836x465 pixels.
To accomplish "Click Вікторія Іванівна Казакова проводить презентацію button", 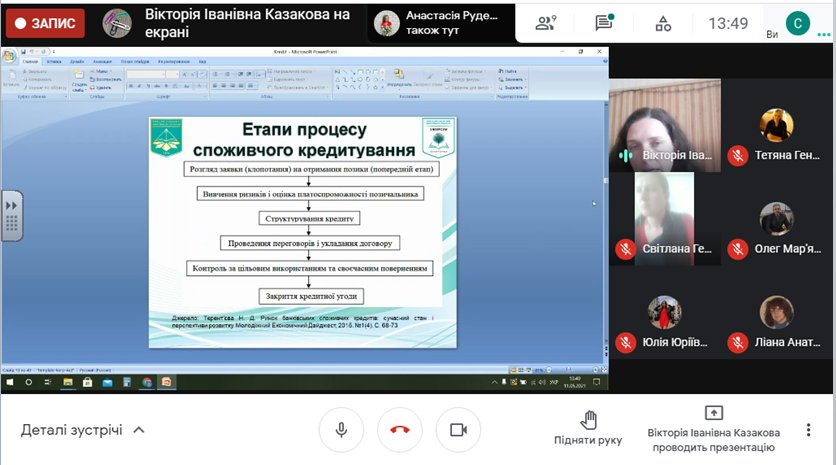I will coord(713,429).
